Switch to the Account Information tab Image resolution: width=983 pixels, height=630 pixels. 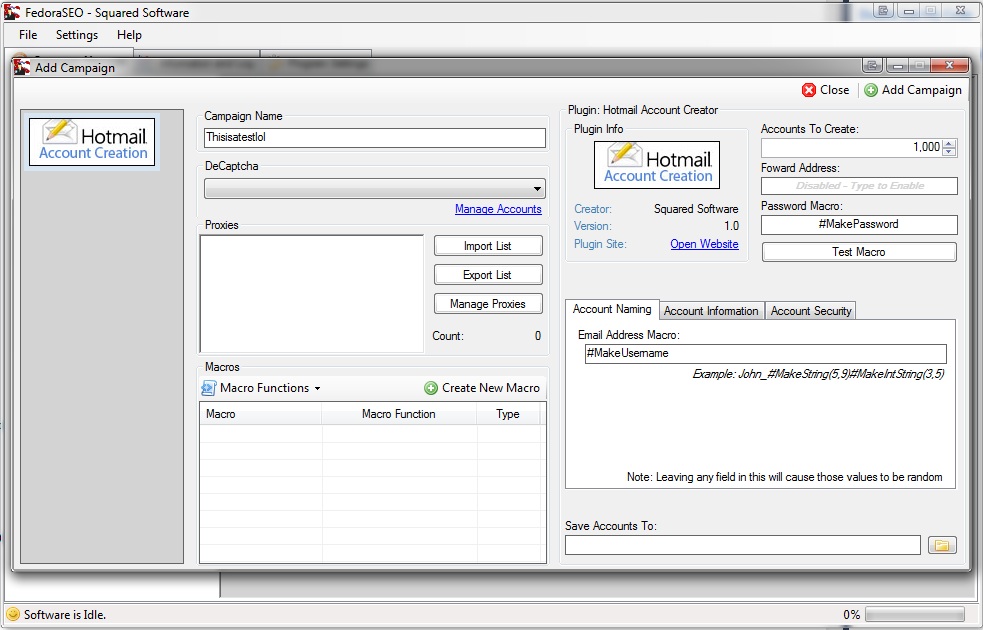pyautogui.click(x=711, y=311)
